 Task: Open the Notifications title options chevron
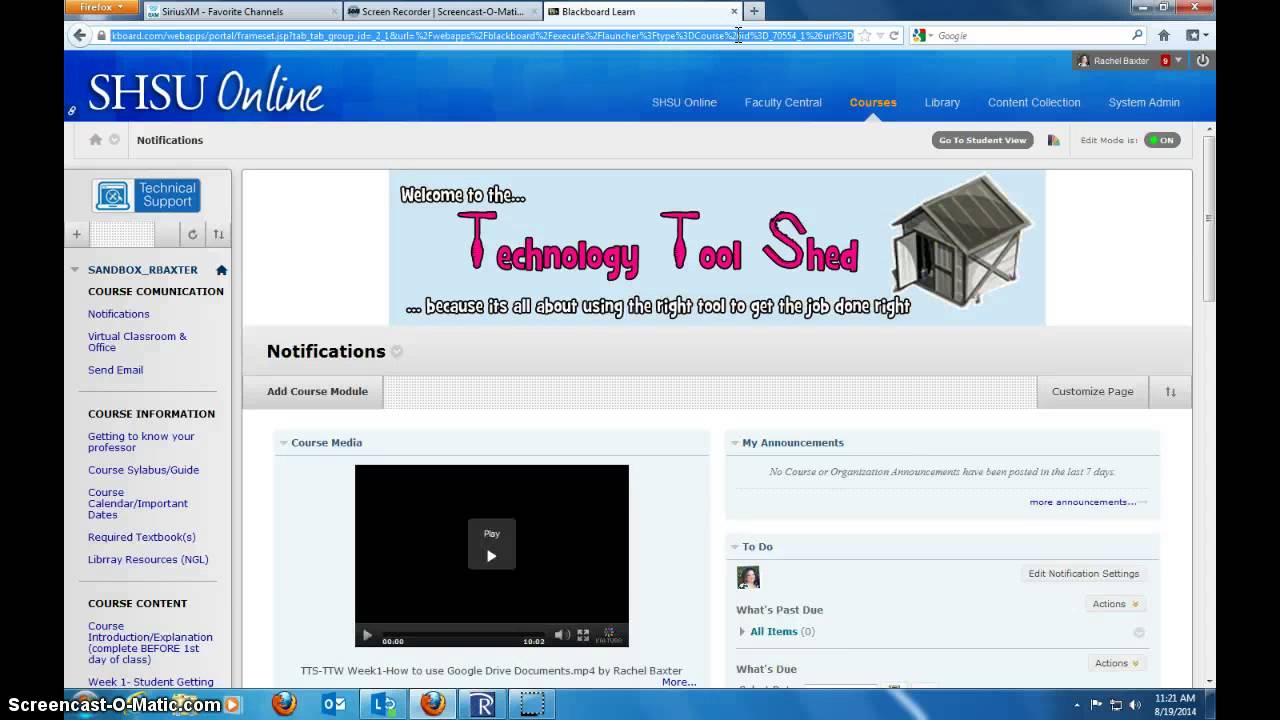pyautogui.click(x=397, y=352)
